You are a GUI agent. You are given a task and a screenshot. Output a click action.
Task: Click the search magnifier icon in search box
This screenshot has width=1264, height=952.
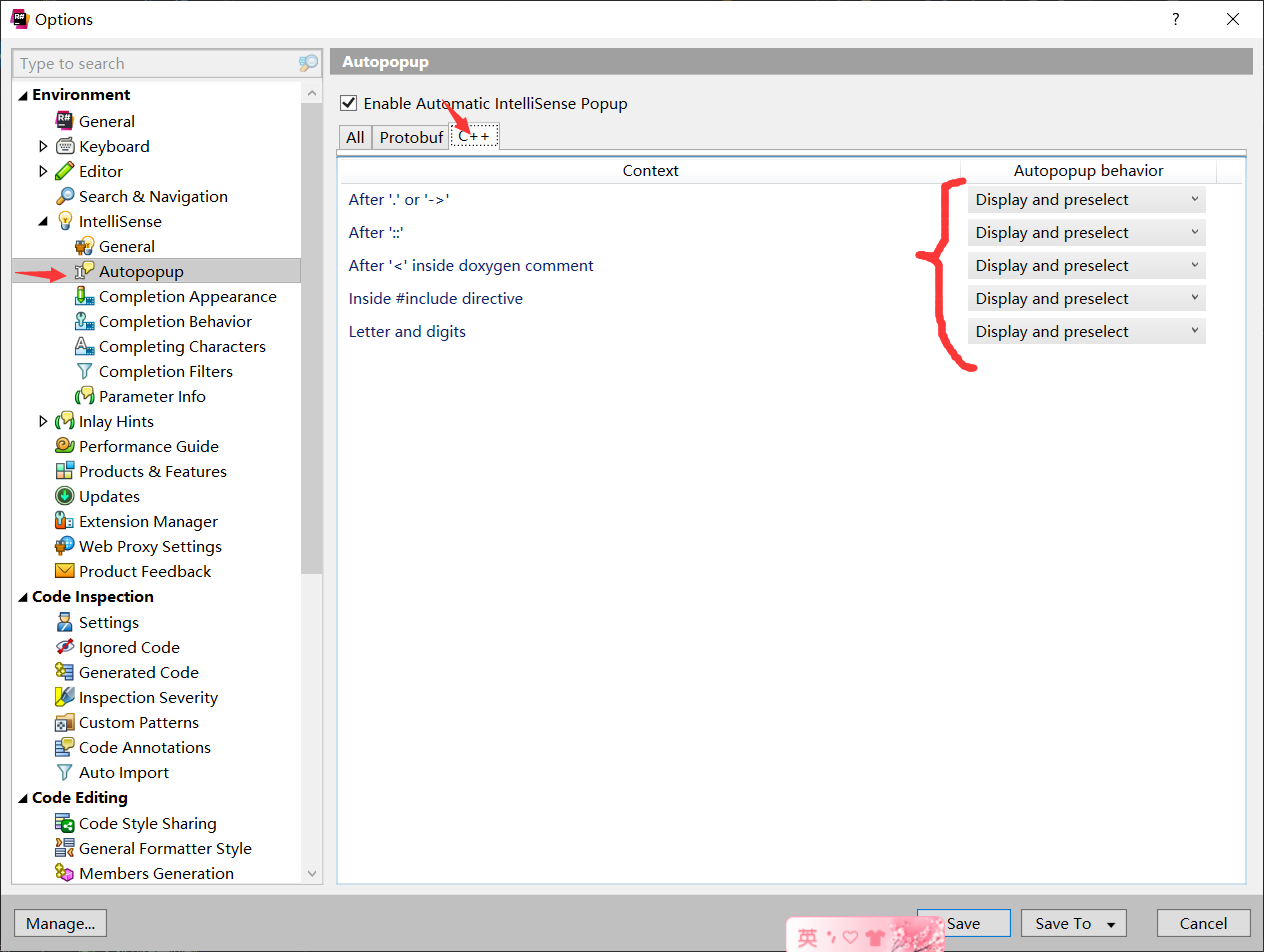pyautogui.click(x=308, y=63)
